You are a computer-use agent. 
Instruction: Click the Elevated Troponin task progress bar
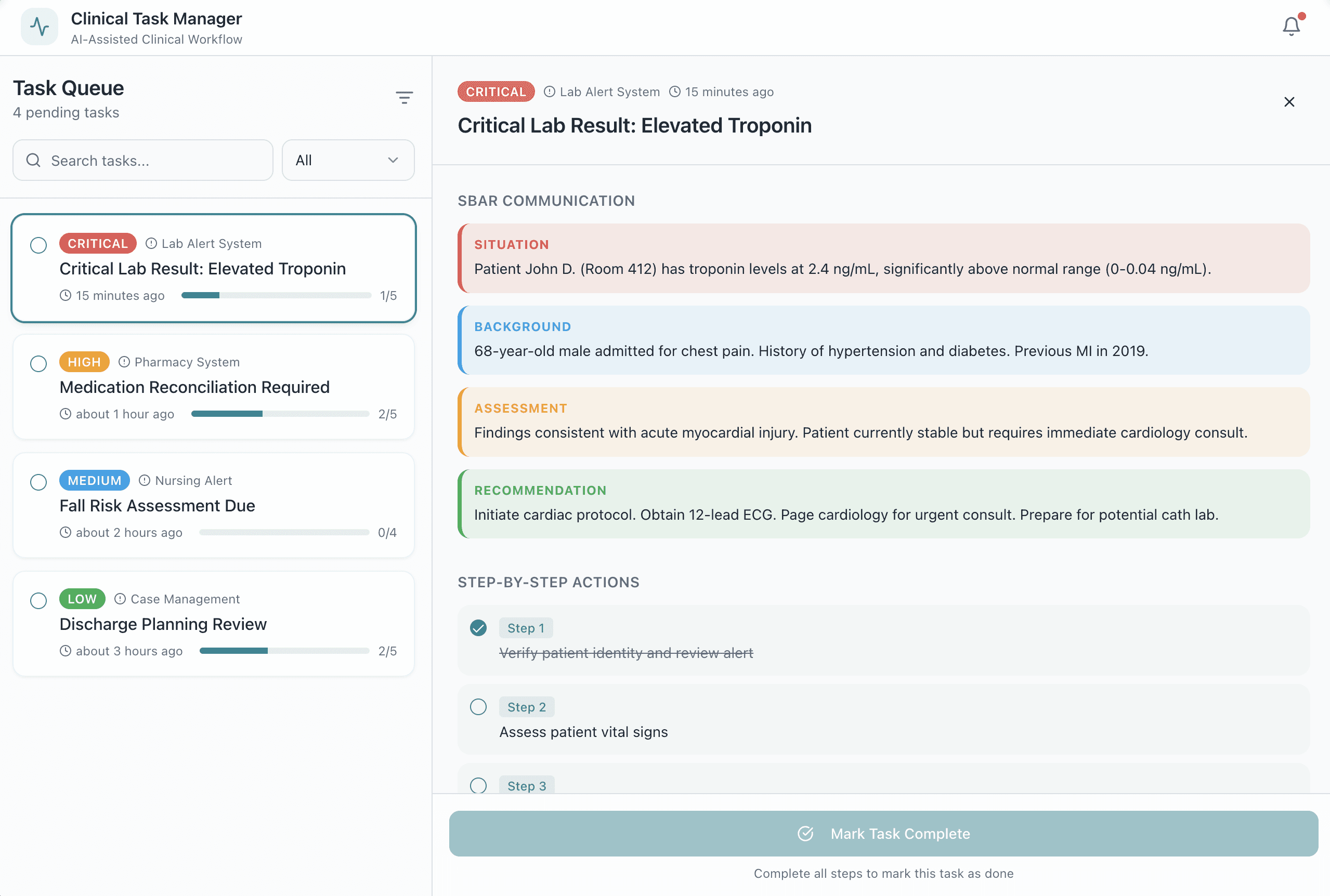(x=276, y=295)
